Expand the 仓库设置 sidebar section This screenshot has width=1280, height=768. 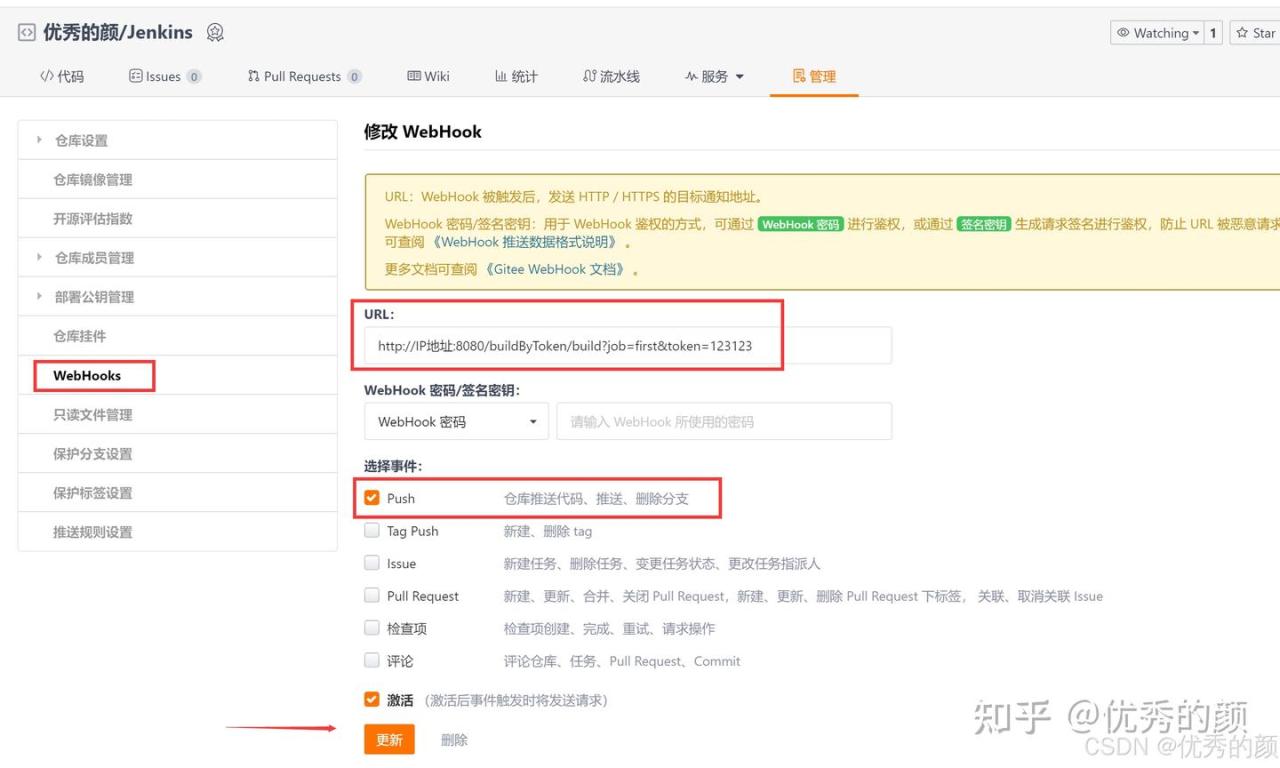[40, 141]
